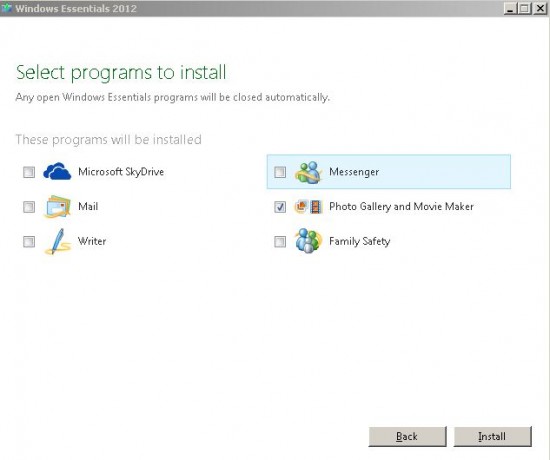Viewport: 550px width, 460px height.
Task: Click the Messenger people icon
Action: coord(308,172)
